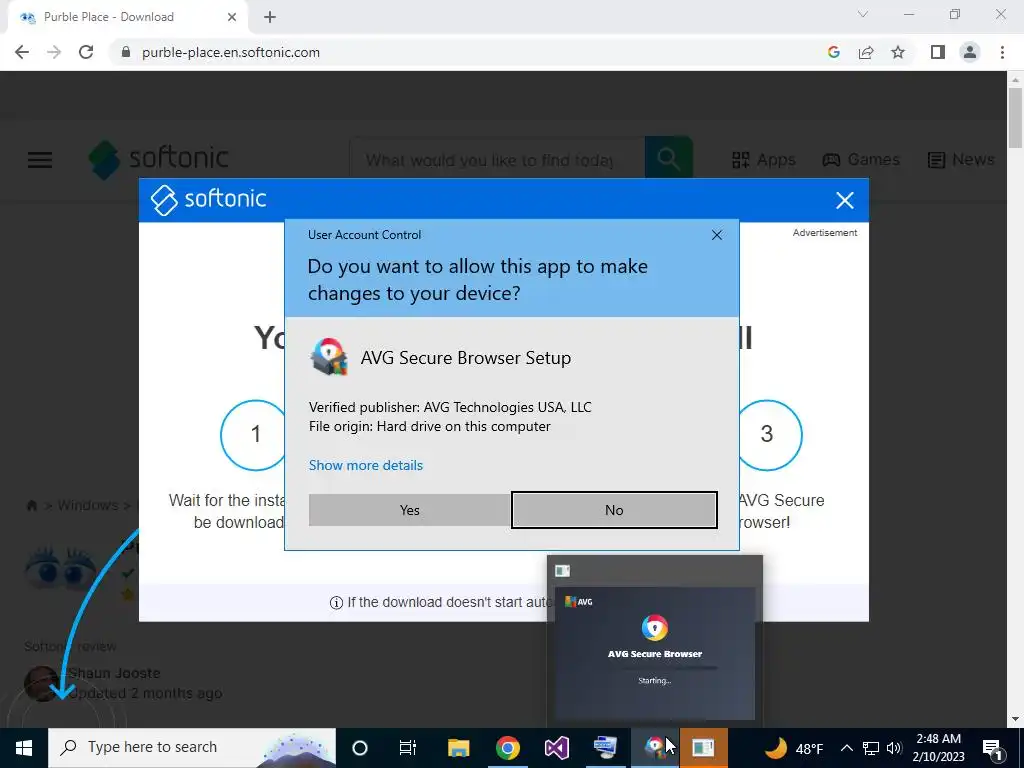Open Visual Studio from taskbar
This screenshot has width=1024, height=768.
point(556,748)
